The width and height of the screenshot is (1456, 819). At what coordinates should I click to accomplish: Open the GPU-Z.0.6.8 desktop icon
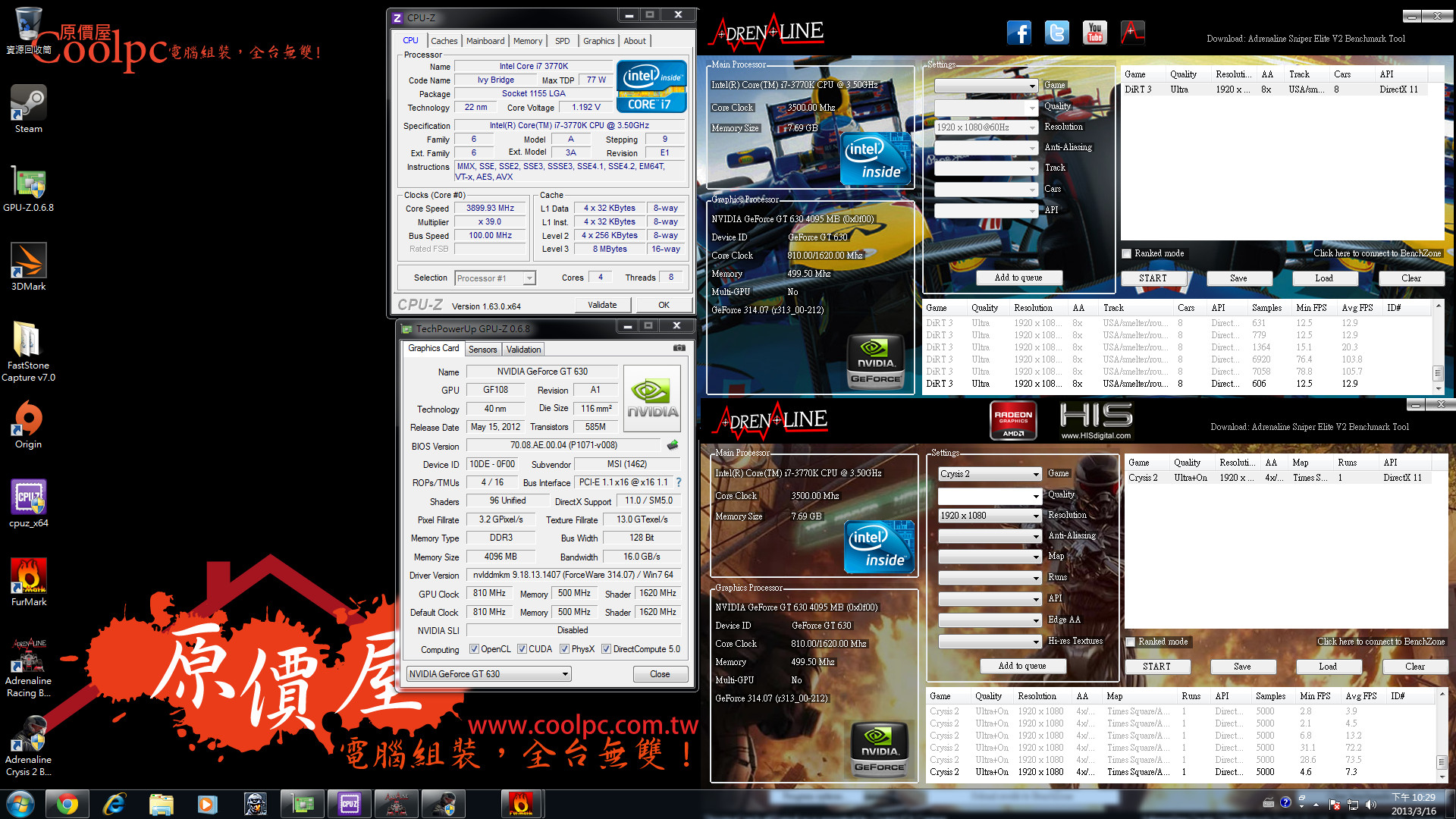[29, 188]
